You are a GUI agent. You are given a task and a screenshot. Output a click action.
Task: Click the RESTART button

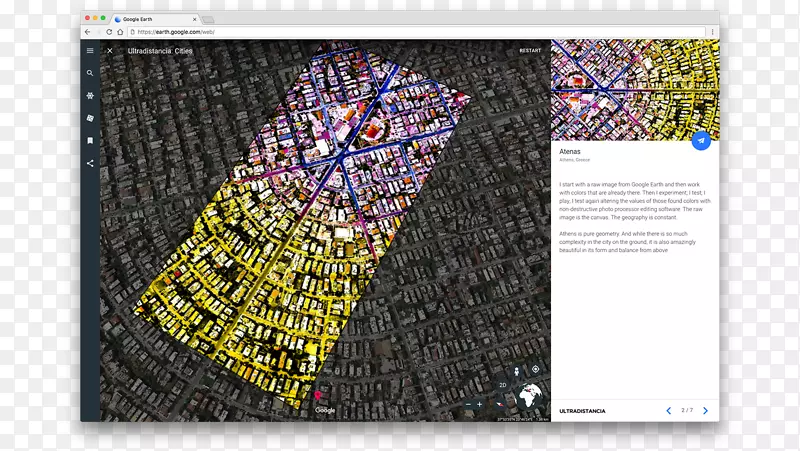point(530,51)
